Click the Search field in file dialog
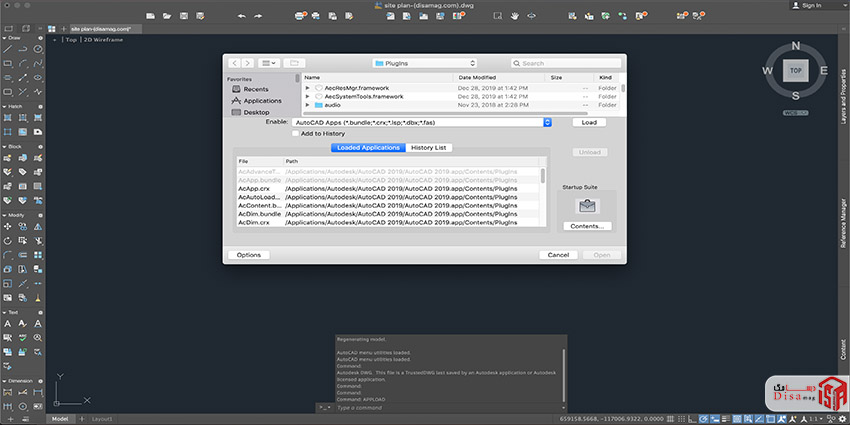The image size is (850, 425). tap(565, 63)
